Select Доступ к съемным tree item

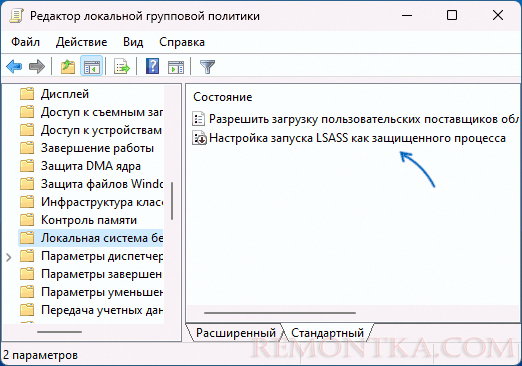pyautogui.click(x=102, y=112)
